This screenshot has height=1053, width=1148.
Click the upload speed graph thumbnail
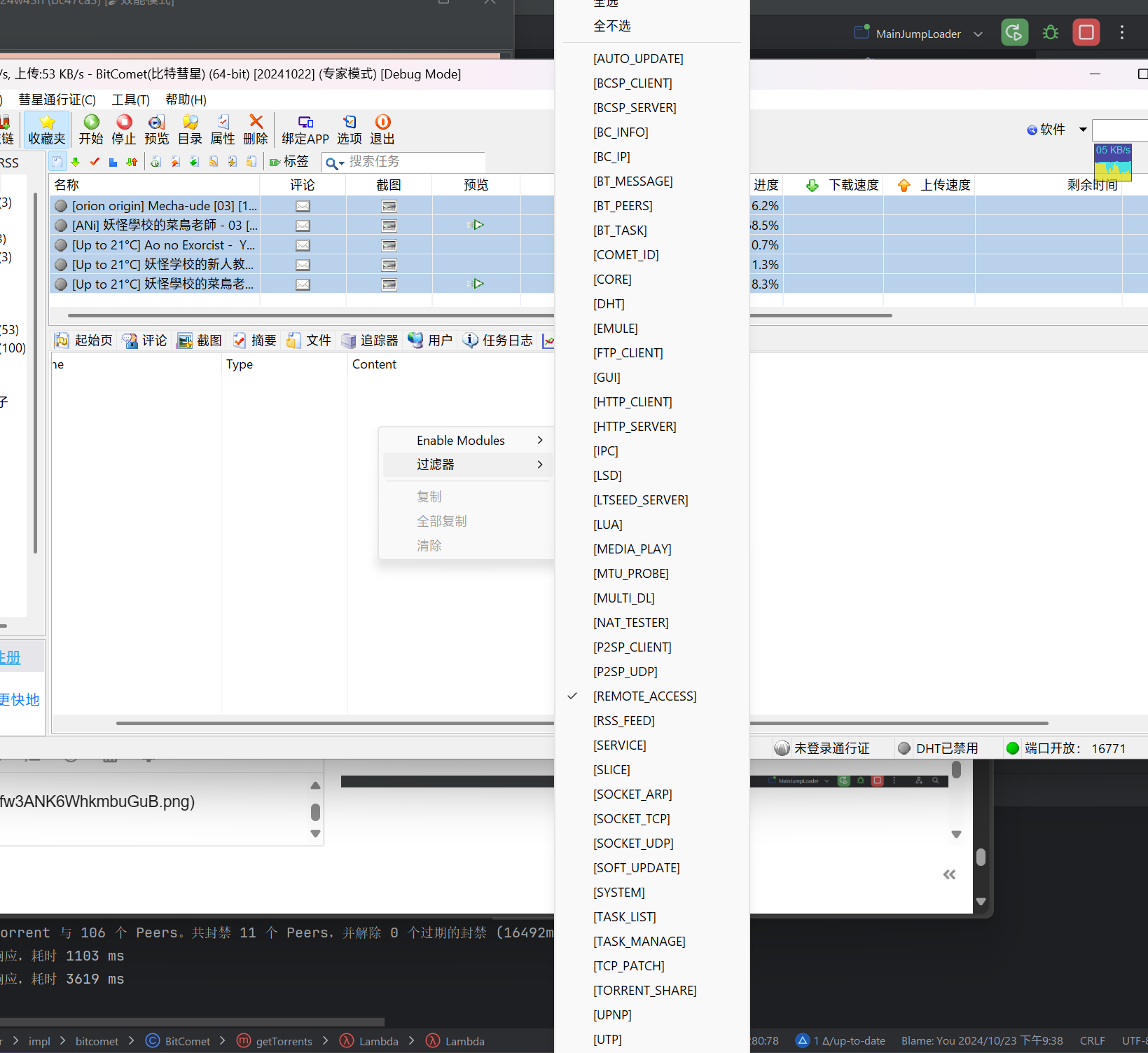[x=1113, y=163]
